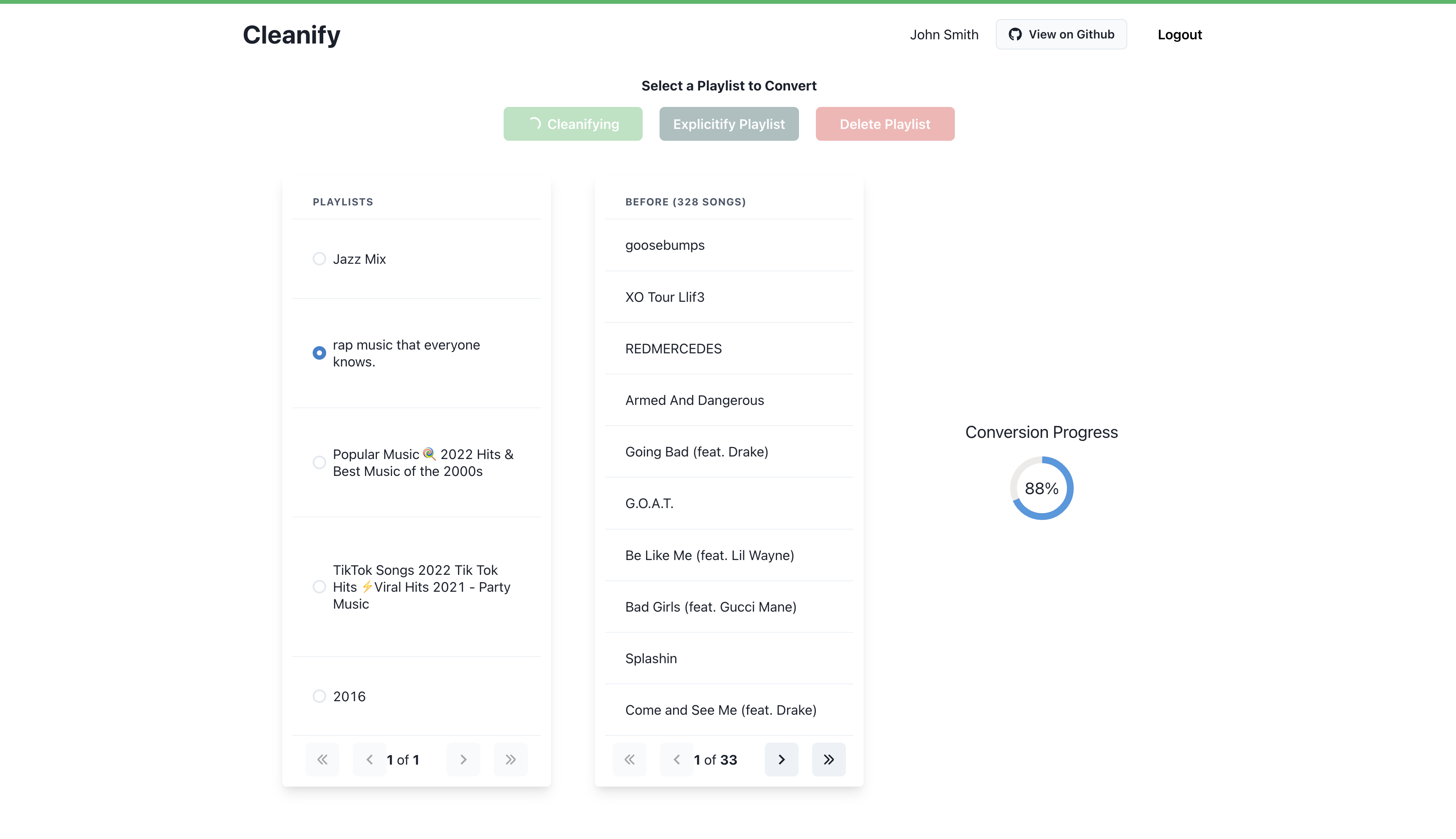
Task: Go to previous page of songs
Action: coord(676,760)
